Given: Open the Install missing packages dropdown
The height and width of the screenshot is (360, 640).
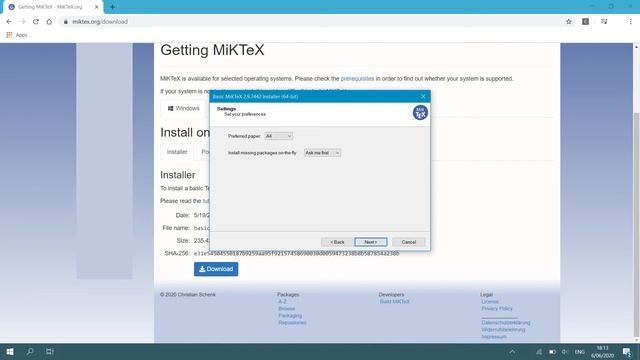Looking at the screenshot, I should tap(322, 153).
